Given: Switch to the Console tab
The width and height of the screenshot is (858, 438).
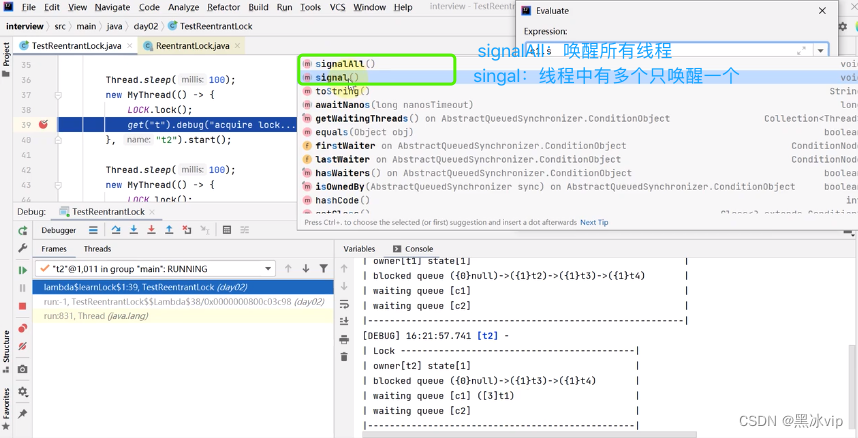Looking at the screenshot, I should pyautogui.click(x=413, y=249).
